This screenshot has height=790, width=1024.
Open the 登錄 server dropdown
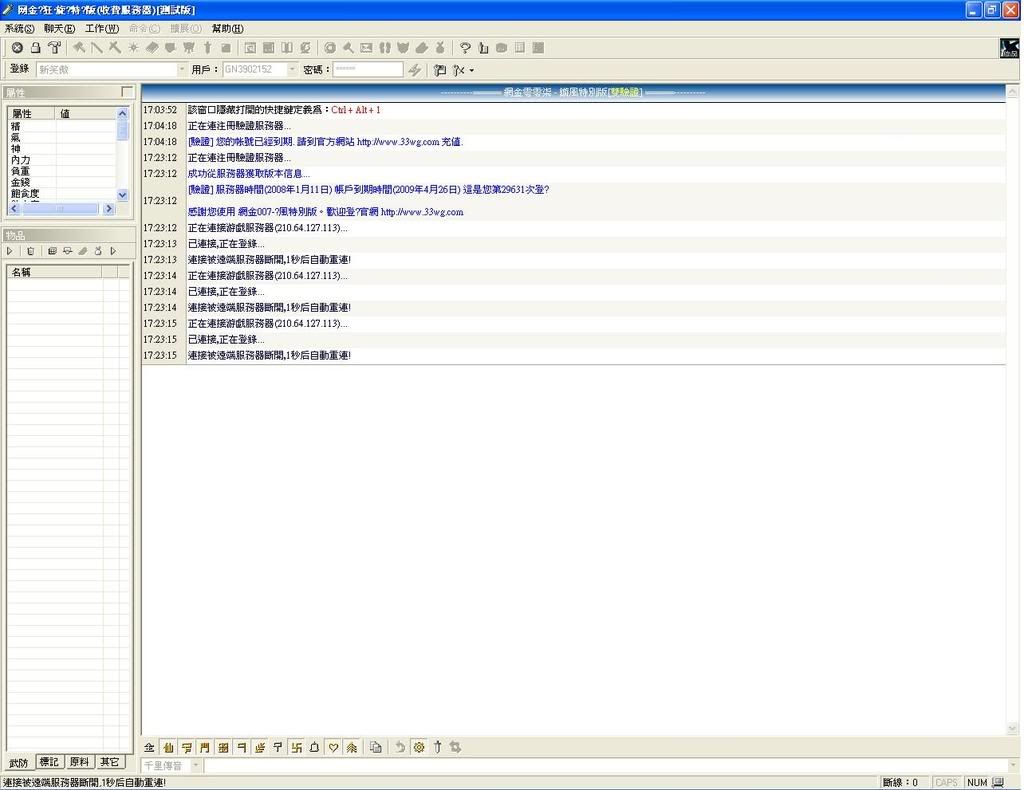point(181,70)
